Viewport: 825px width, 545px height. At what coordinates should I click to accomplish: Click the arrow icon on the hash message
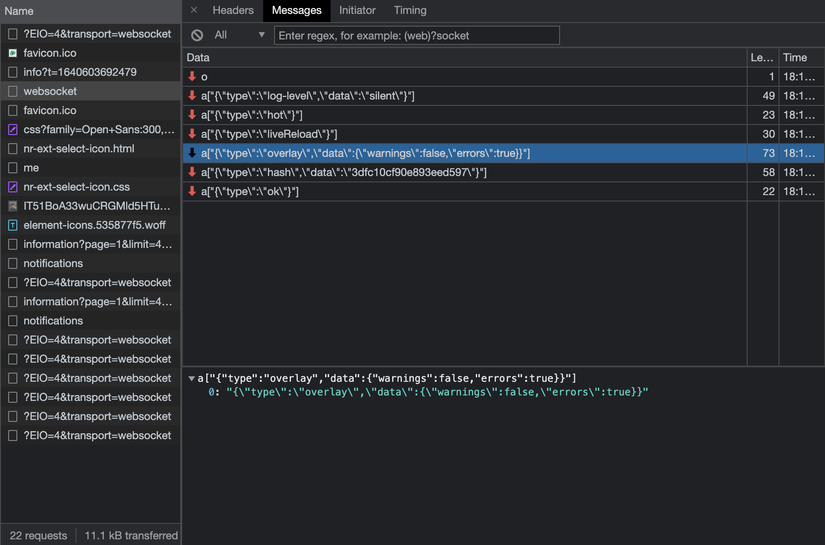click(x=192, y=172)
